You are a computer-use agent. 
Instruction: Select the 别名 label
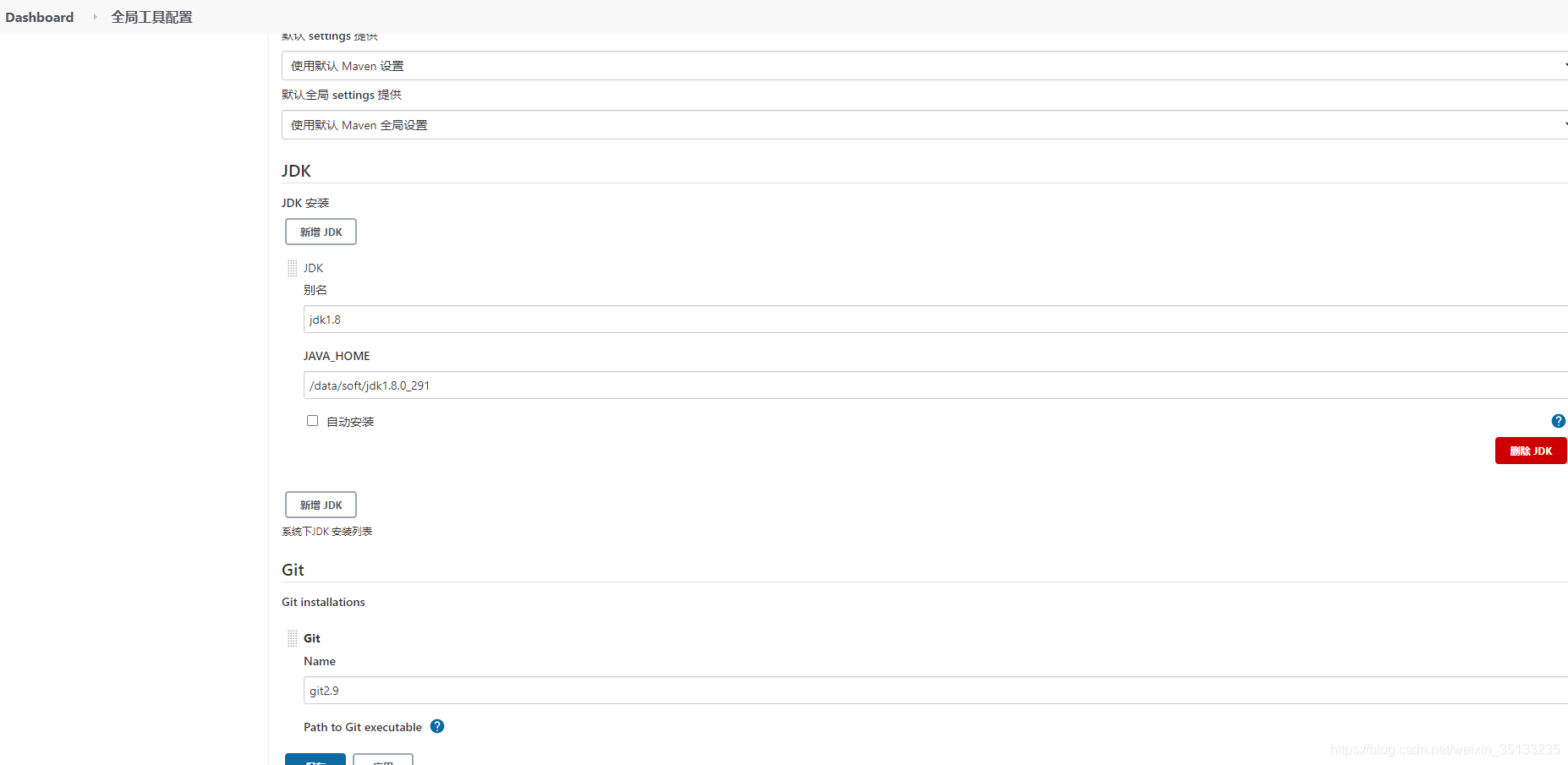(x=315, y=290)
